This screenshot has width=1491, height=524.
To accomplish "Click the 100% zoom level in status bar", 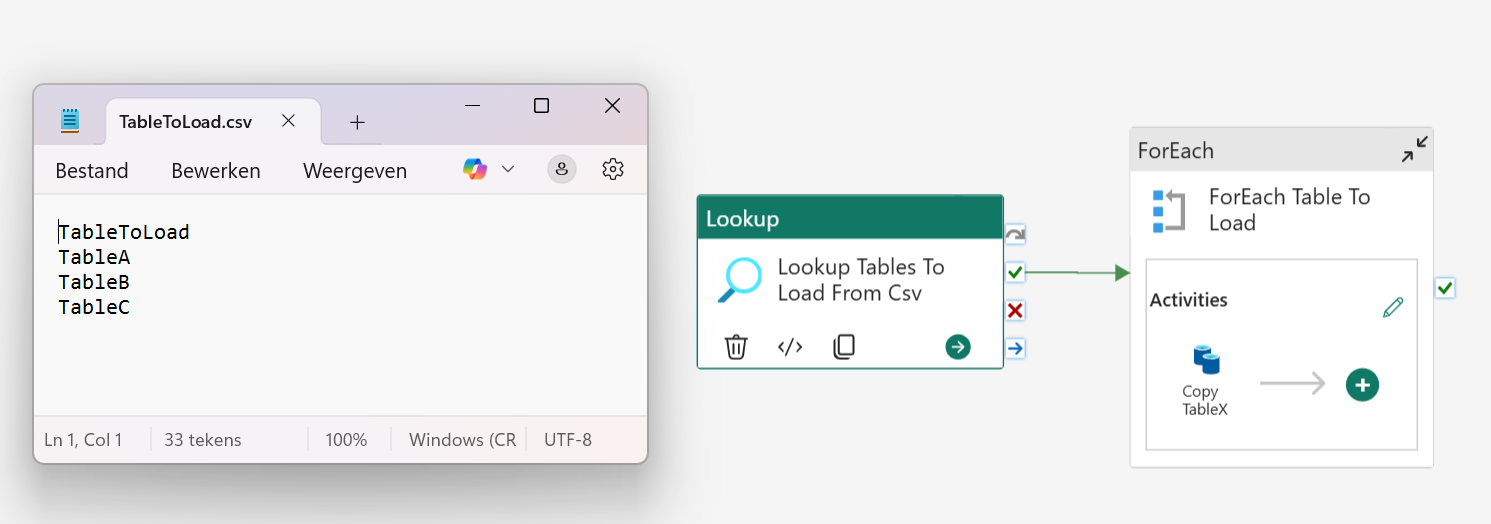I will (x=346, y=440).
